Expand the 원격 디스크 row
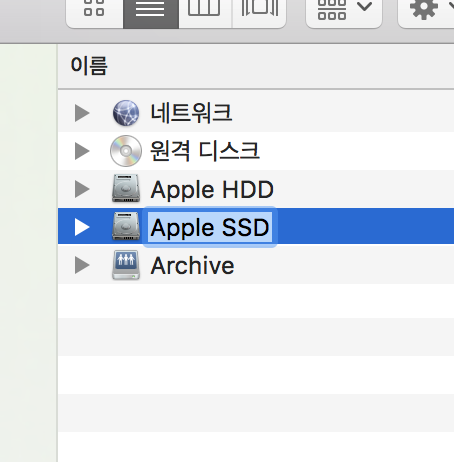Viewport: 454px width, 462px height. (x=82, y=151)
